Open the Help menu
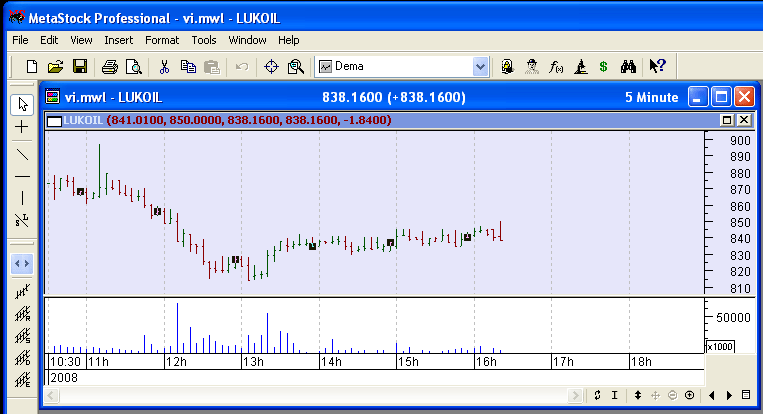The width and height of the screenshot is (763, 414). point(289,40)
